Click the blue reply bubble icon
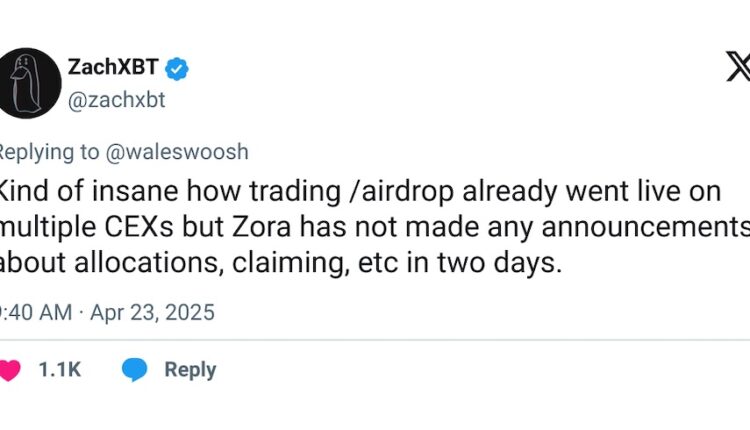Viewport: 750px width, 430px height. [134, 370]
